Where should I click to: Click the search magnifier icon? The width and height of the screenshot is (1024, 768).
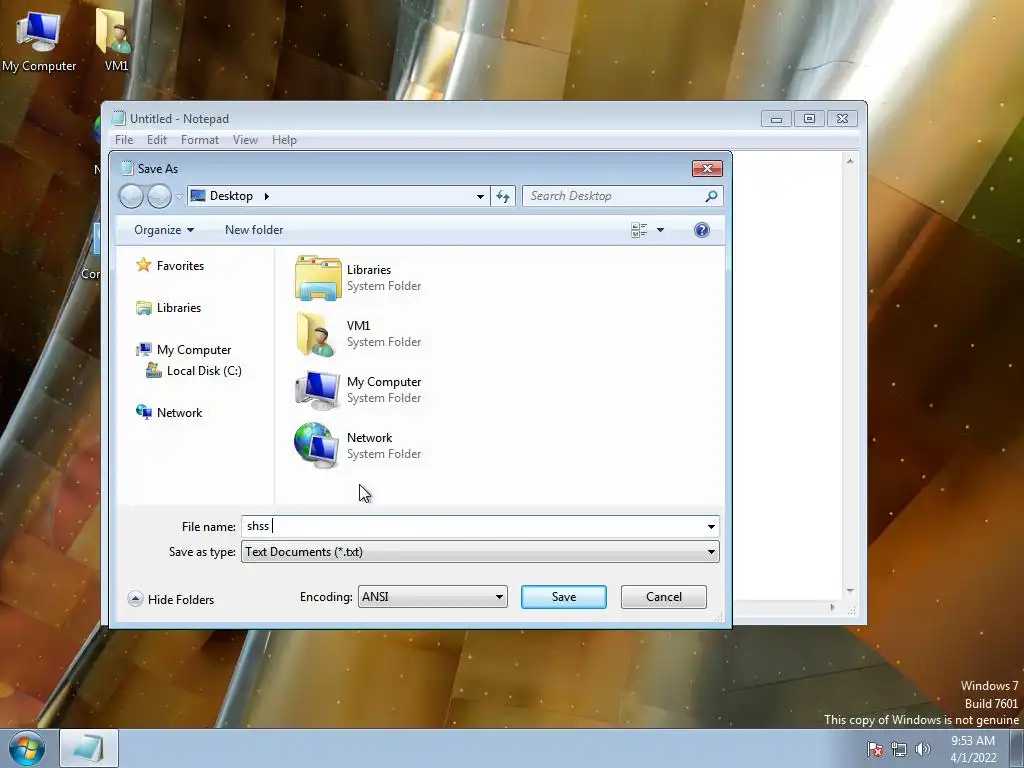click(711, 196)
